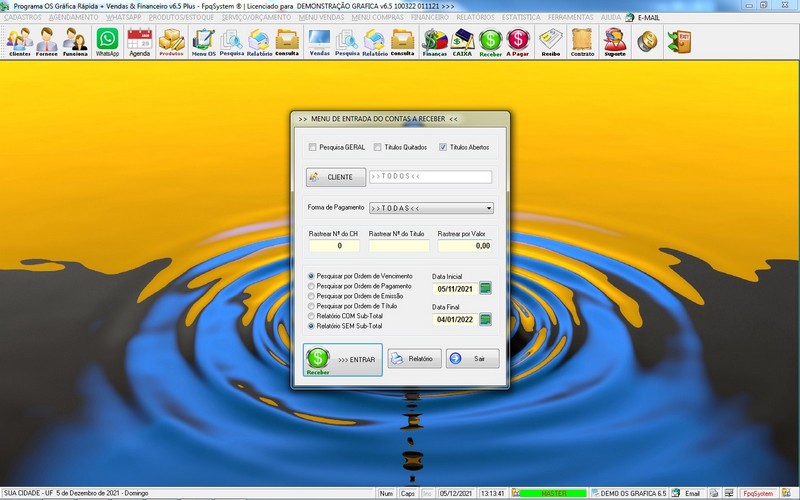
Task: Open the Contrato scroll icon
Action: click(x=581, y=41)
